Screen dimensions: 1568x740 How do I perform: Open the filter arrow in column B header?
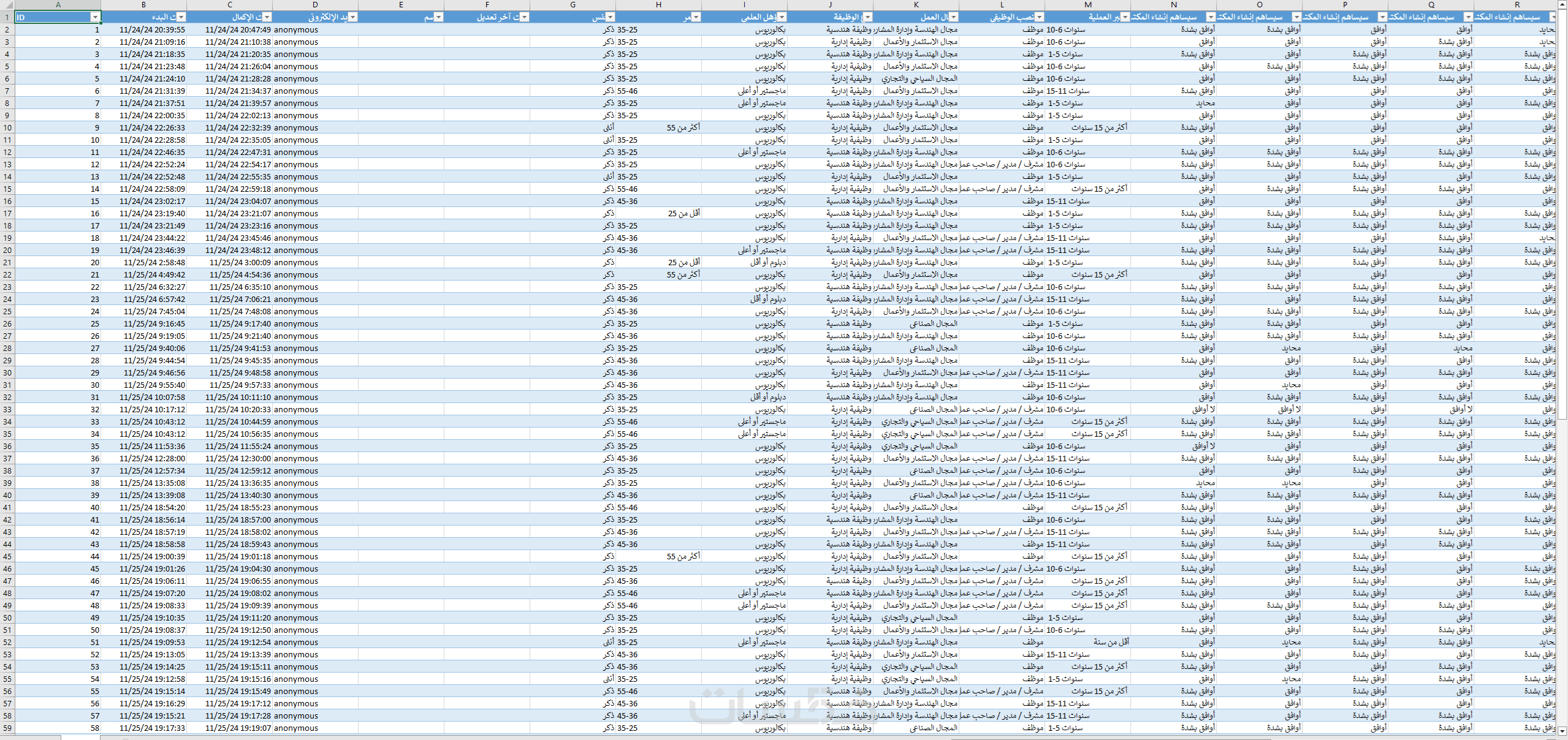pyautogui.click(x=181, y=17)
